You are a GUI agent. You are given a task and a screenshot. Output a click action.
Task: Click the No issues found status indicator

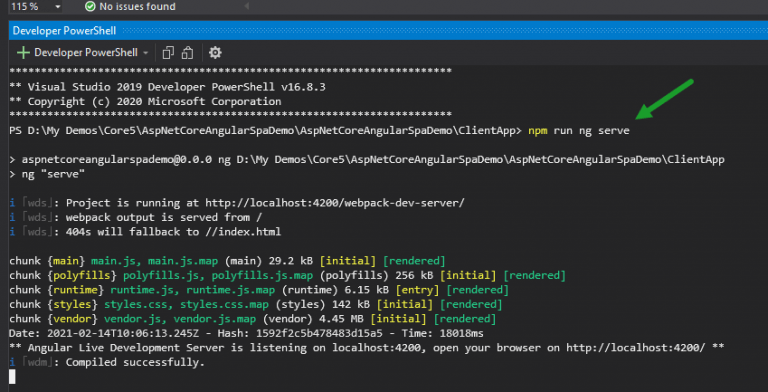pyautogui.click(x=130, y=6)
